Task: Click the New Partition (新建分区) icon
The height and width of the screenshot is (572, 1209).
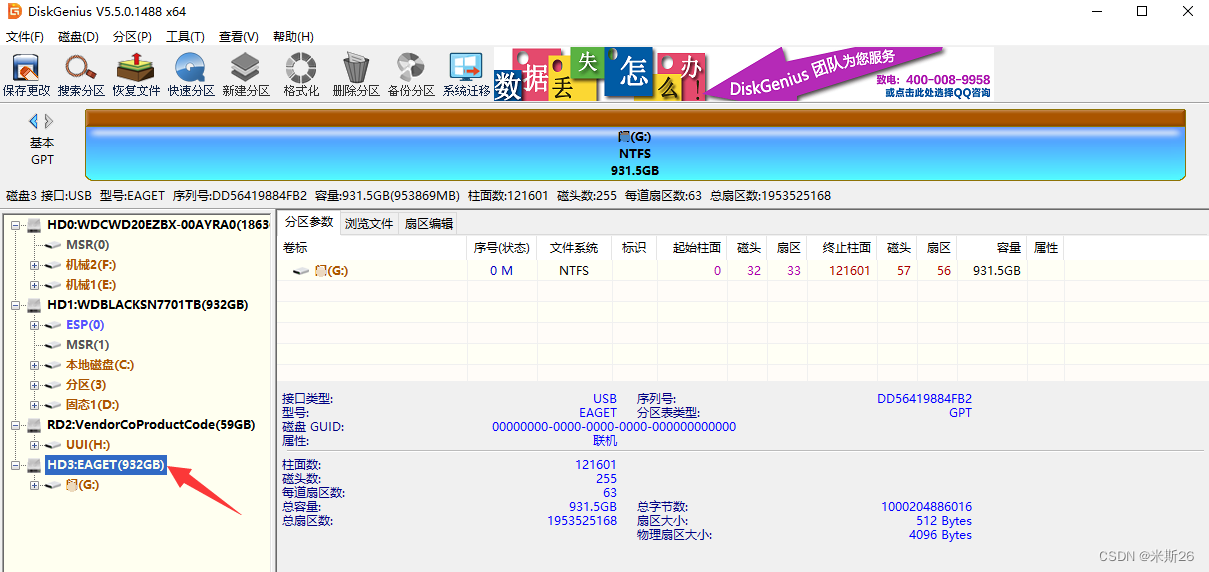Action: point(246,75)
